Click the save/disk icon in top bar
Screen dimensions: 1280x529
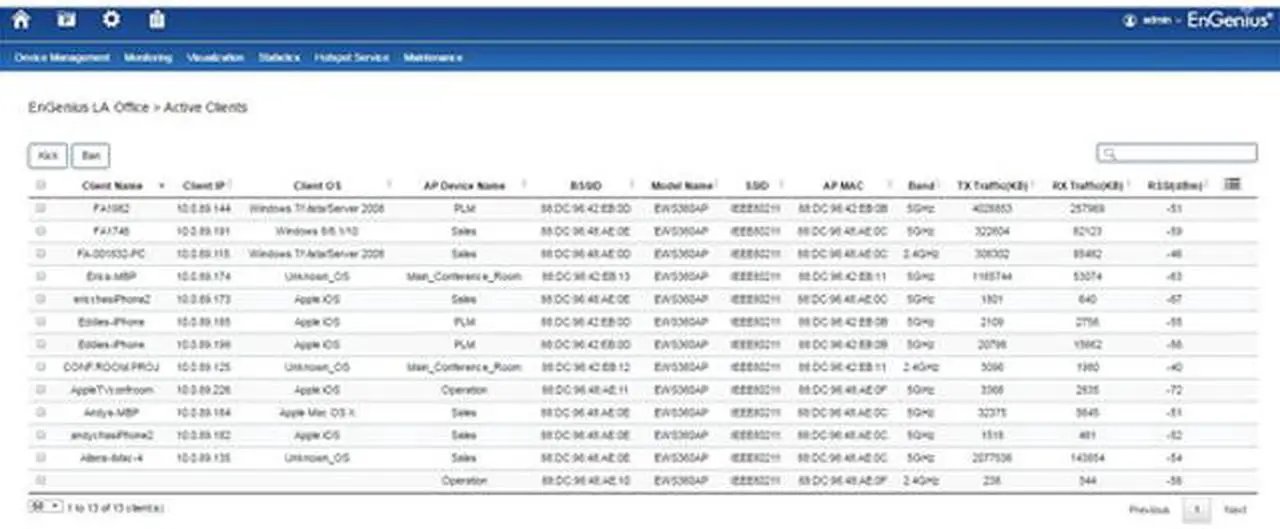pyautogui.click(x=66, y=19)
